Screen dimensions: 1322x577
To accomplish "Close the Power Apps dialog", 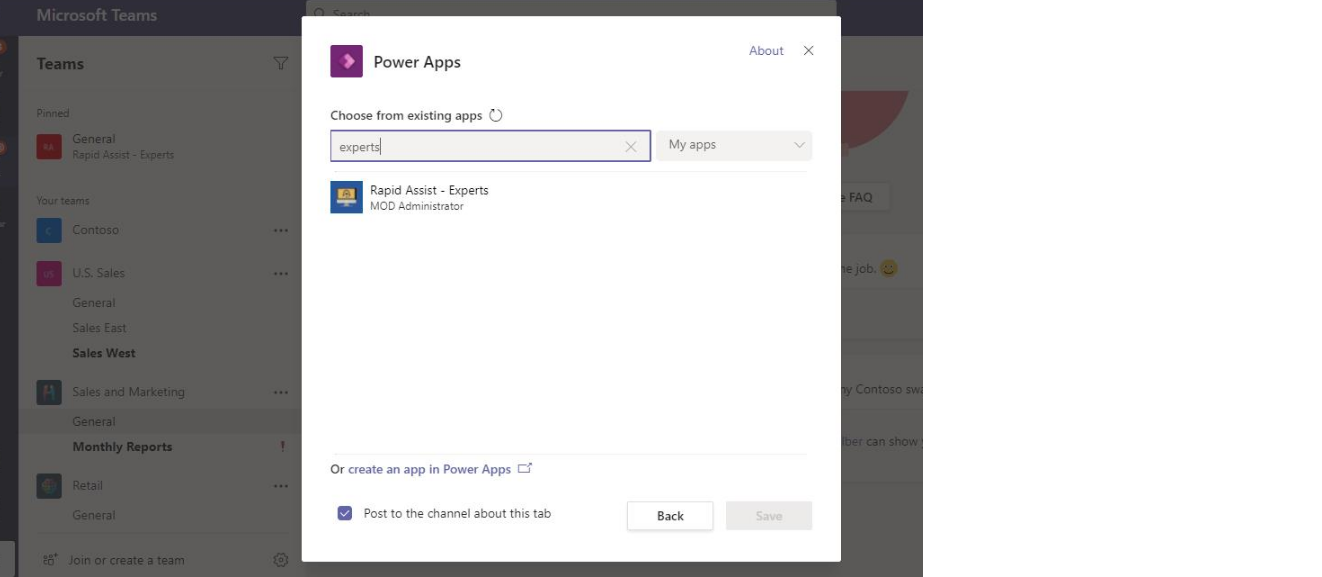I will 808,51.
